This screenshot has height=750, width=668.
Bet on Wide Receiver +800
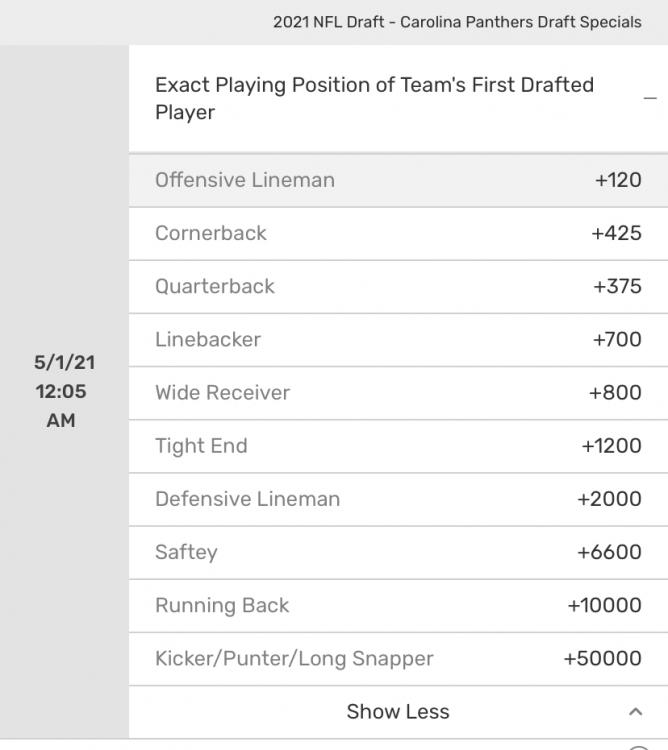tap(398, 393)
